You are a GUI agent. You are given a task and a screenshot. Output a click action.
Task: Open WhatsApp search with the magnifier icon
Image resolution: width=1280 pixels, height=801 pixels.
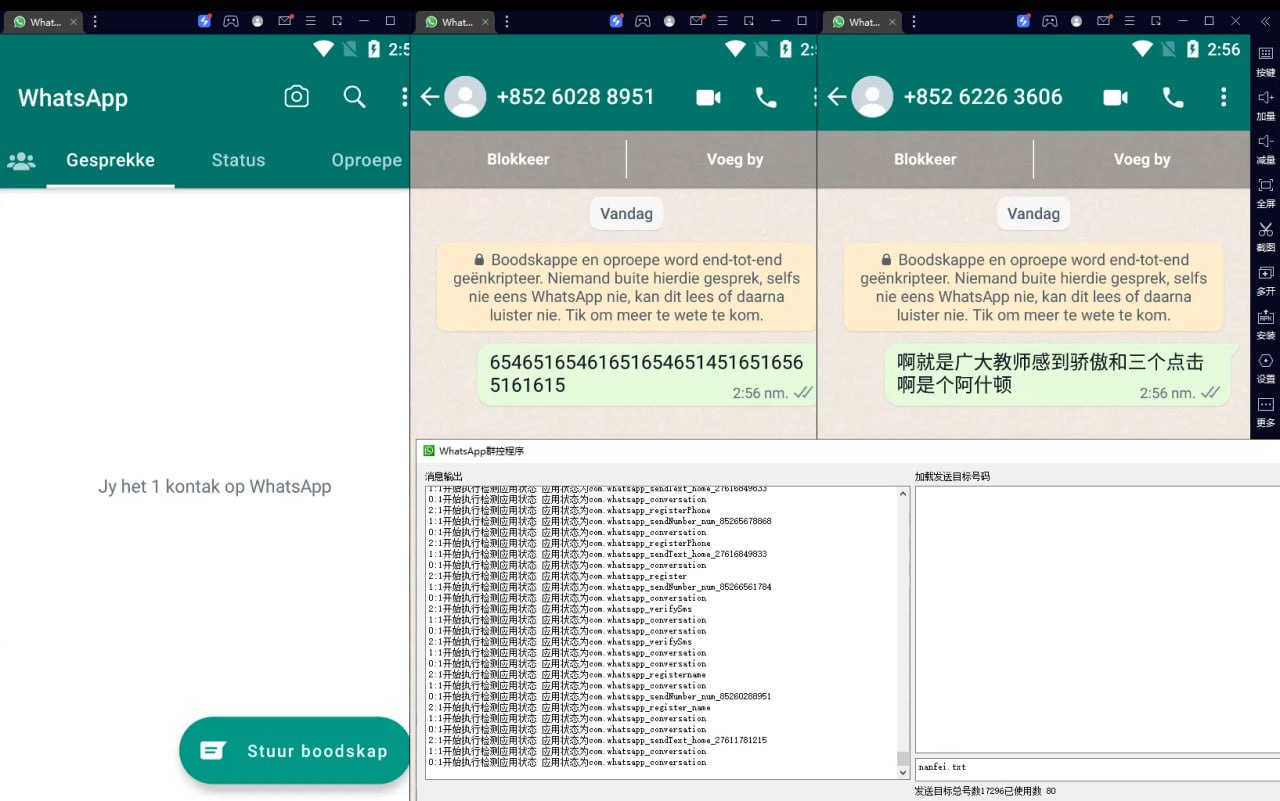tap(354, 96)
